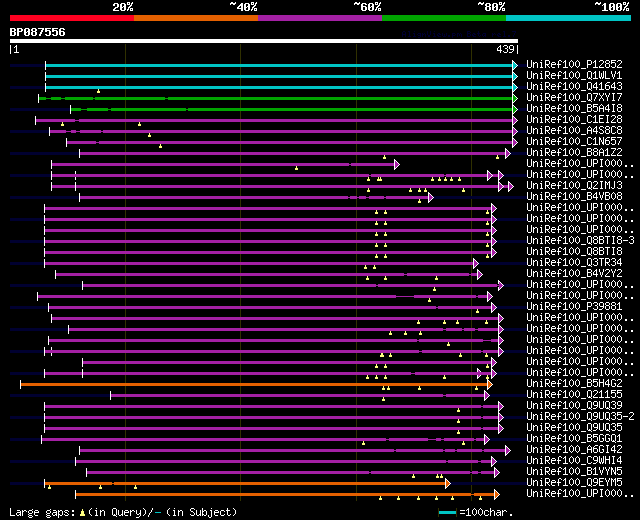Click the green arrowhead ending the UniRef100_B5A4I8 bar
This screenshot has width=640, height=520.
(x=515, y=109)
